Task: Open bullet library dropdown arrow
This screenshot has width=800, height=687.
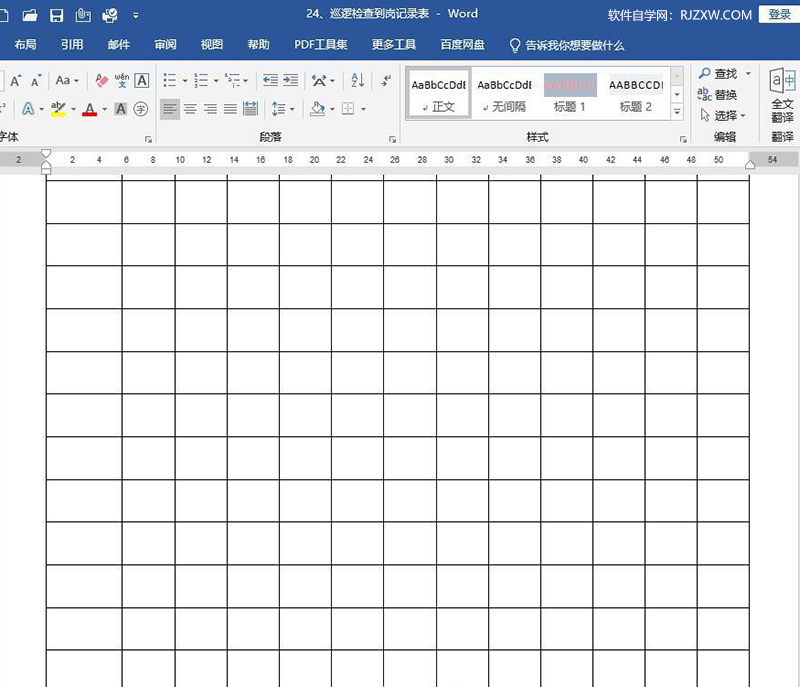Action: click(x=185, y=81)
